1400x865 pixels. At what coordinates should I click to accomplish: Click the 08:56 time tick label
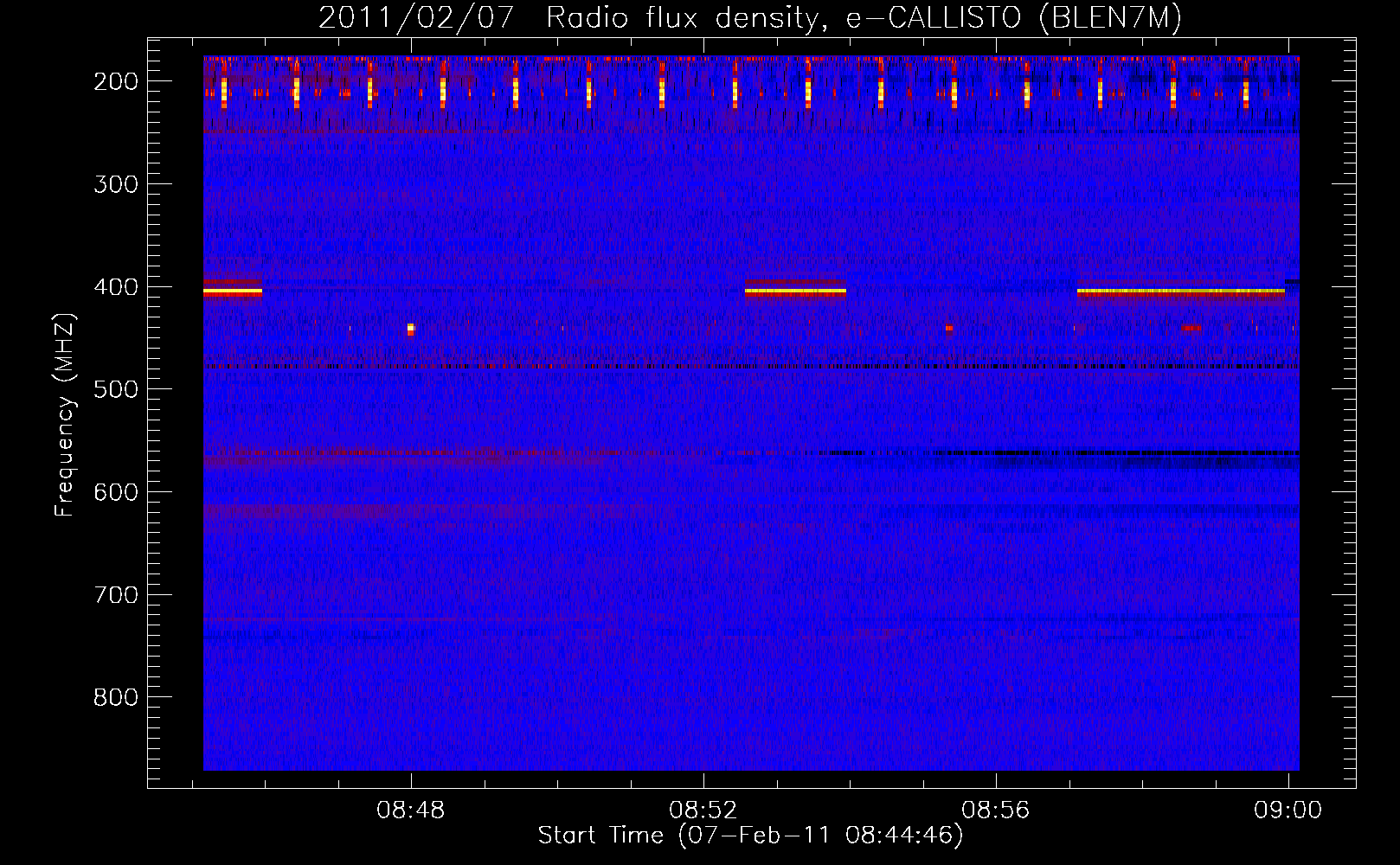click(996, 811)
